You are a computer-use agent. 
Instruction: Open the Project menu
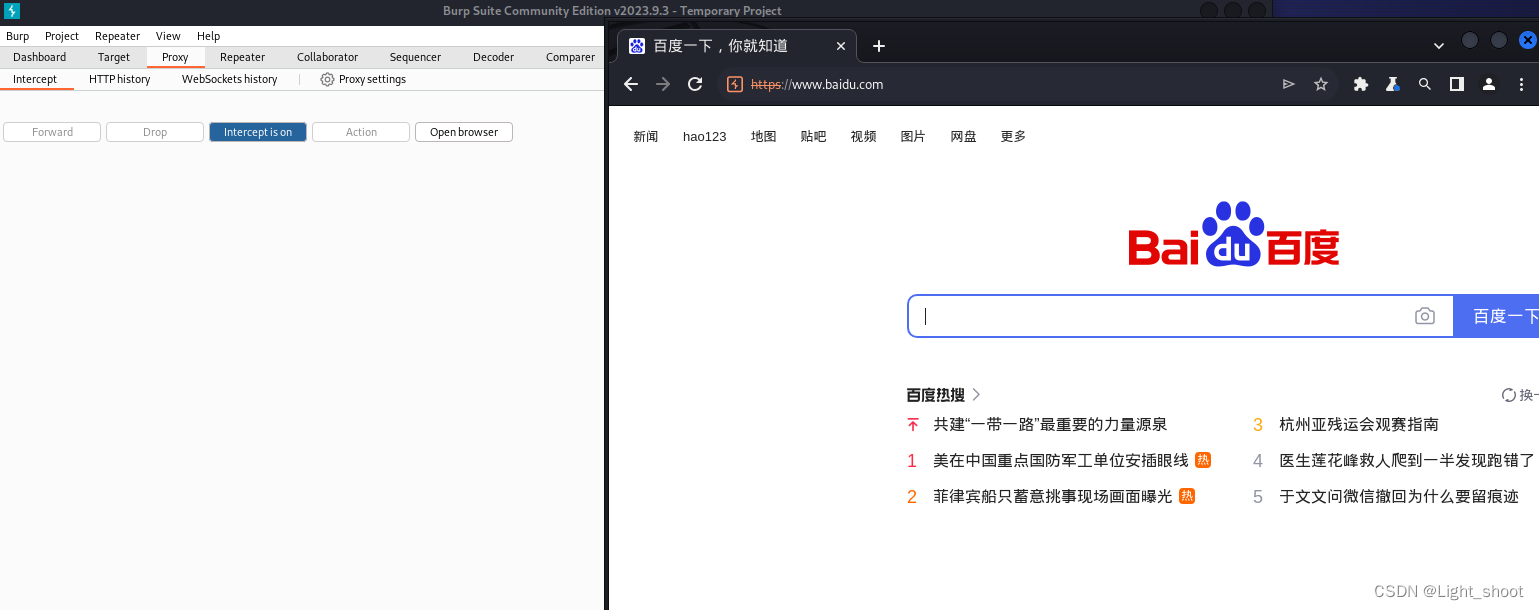[62, 36]
